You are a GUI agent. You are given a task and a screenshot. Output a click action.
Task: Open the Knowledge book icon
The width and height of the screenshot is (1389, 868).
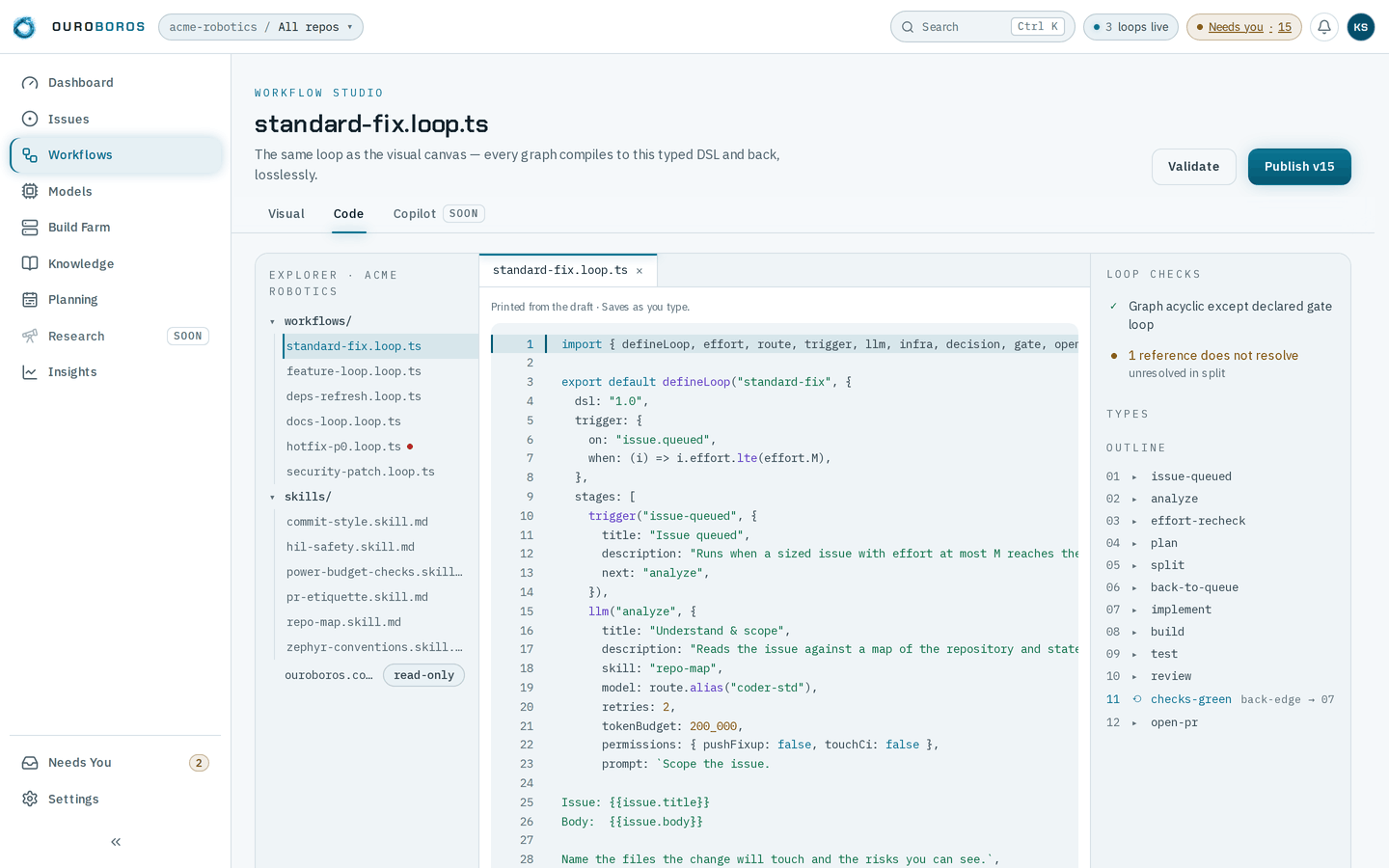point(30,263)
